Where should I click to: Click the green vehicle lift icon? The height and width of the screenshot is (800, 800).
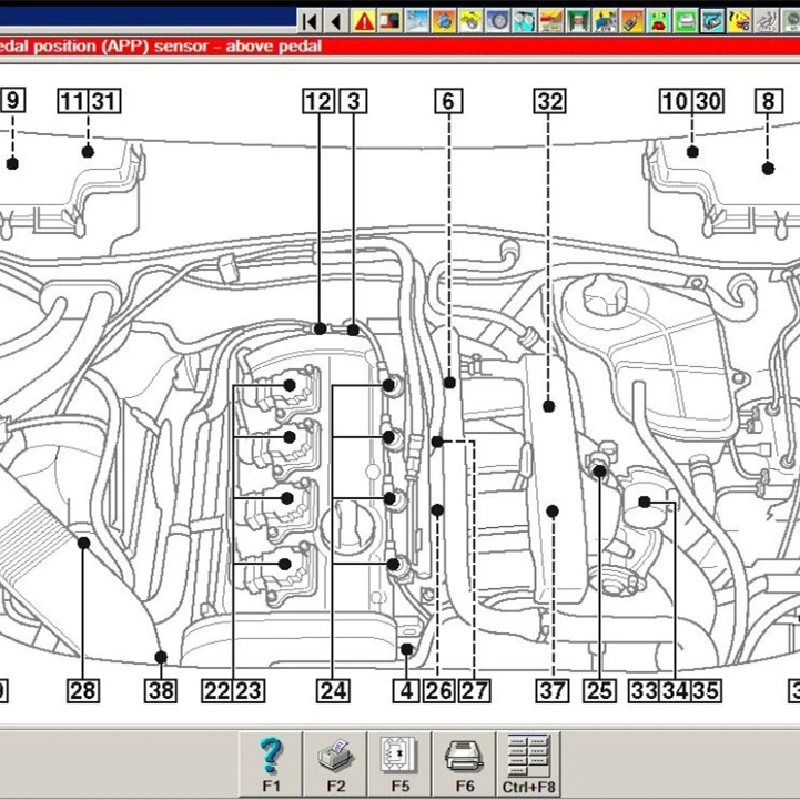click(578, 21)
